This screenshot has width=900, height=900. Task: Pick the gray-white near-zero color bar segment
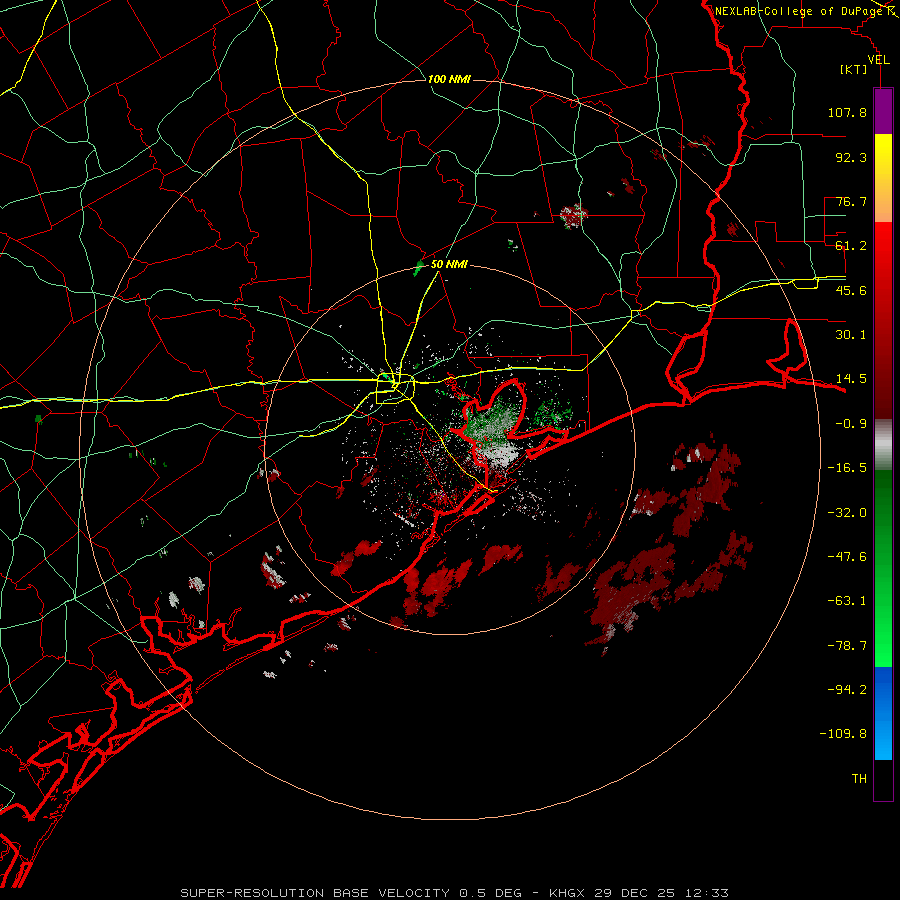coord(883,445)
